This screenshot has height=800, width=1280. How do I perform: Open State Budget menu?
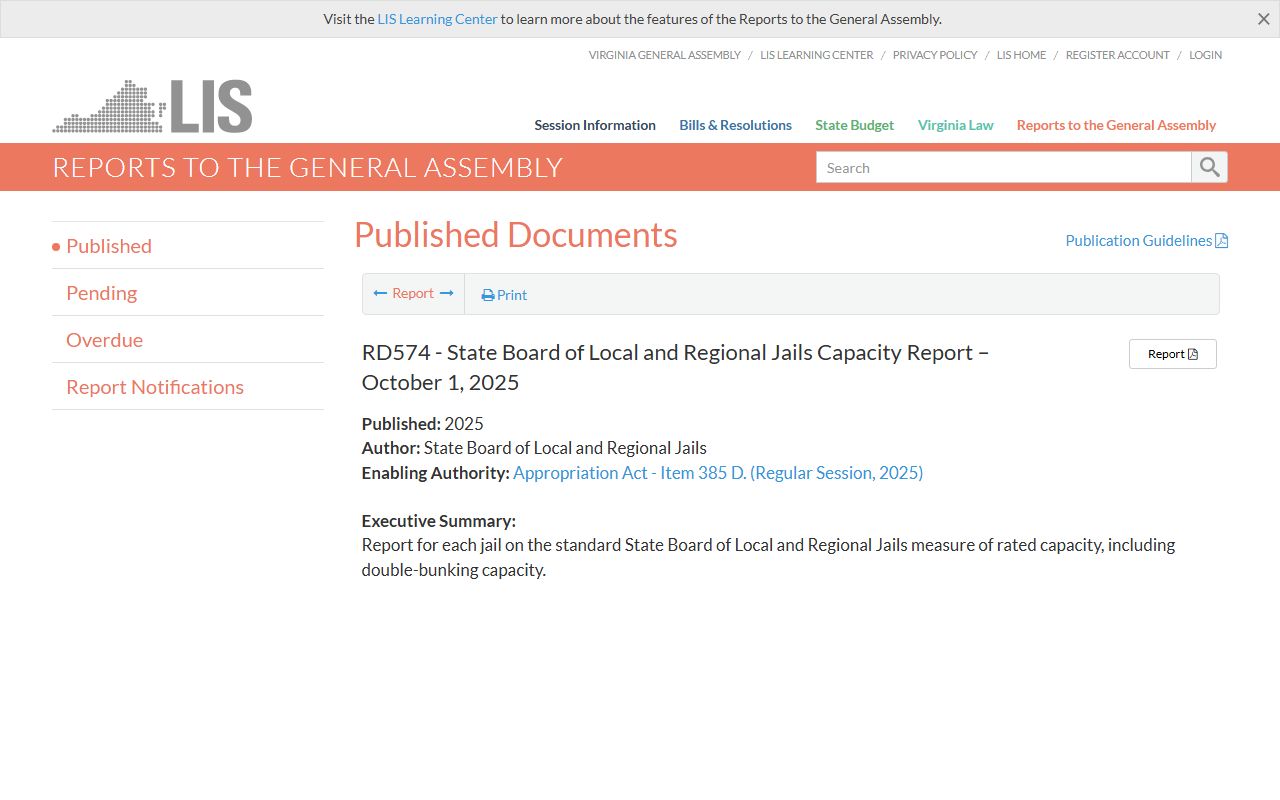pos(854,125)
